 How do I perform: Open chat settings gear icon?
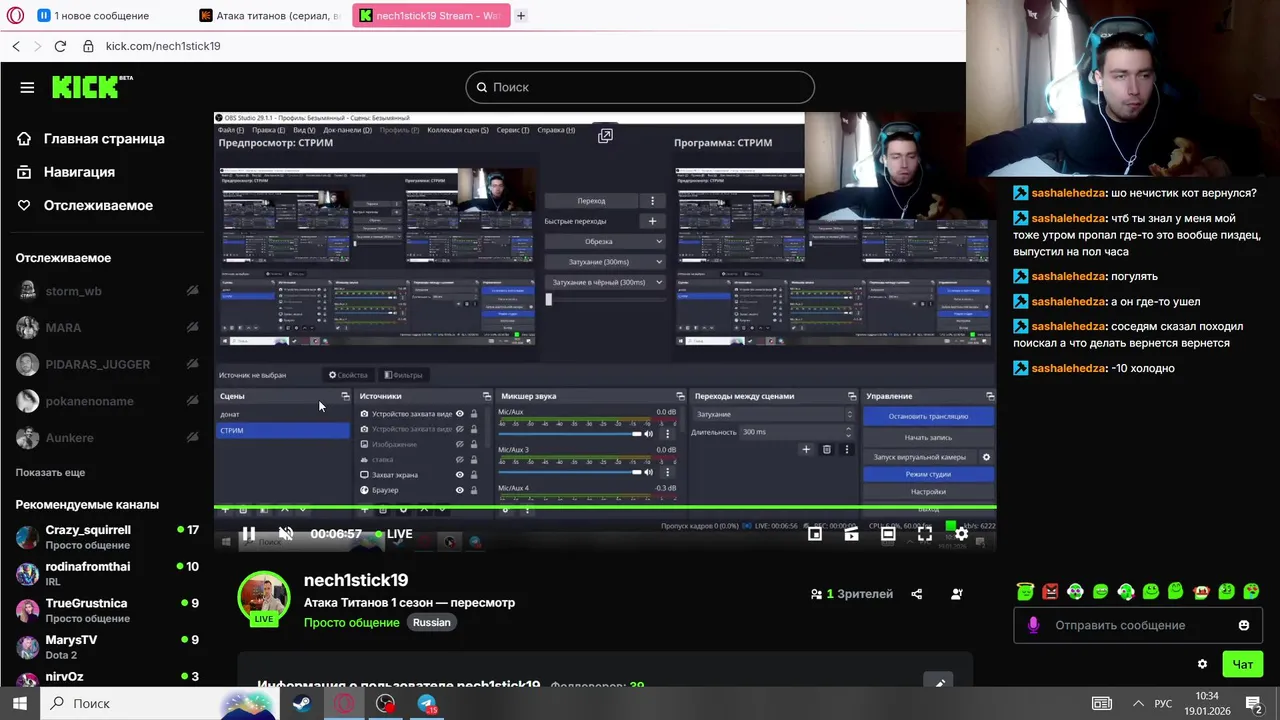click(x=1202, y=664)
